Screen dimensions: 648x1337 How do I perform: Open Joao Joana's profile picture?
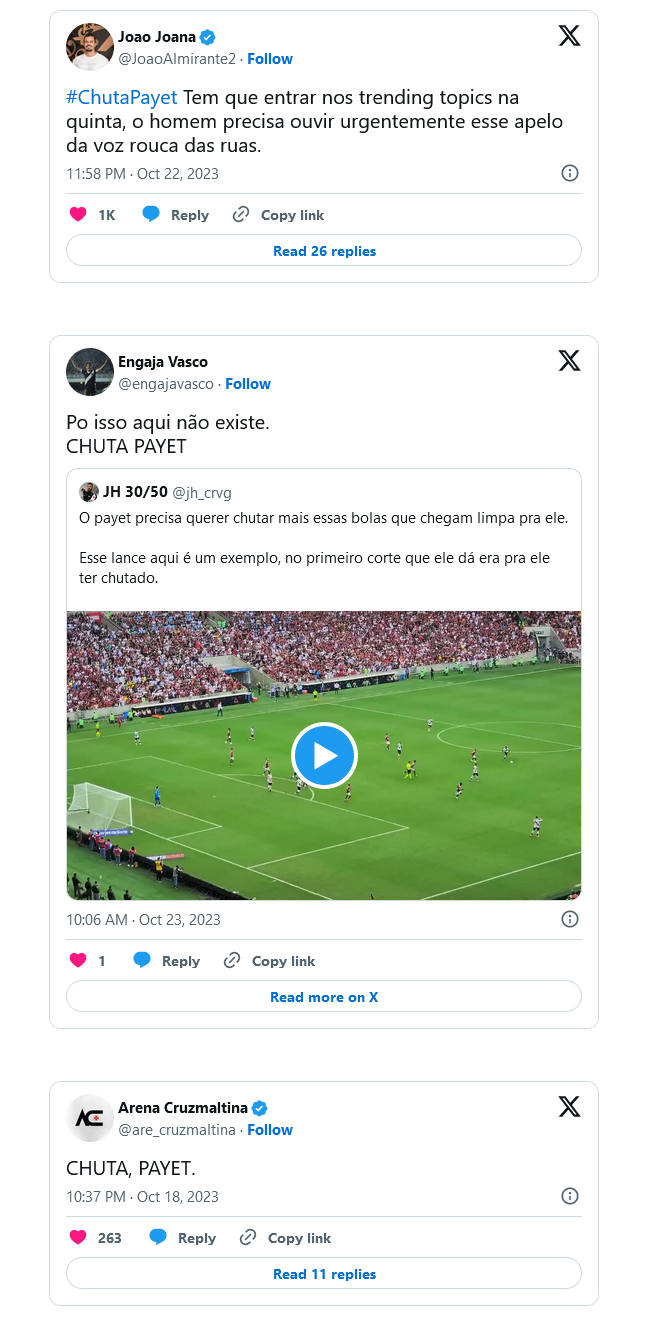[90, 47]
